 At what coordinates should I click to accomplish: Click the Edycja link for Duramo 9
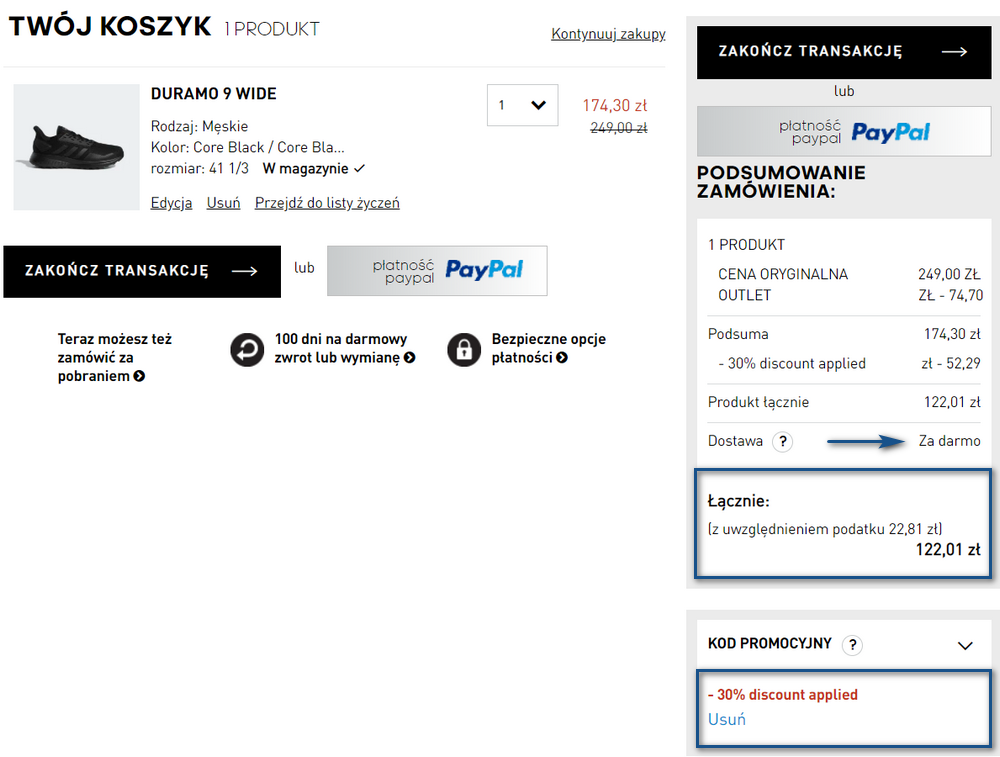tap(171, 203)
